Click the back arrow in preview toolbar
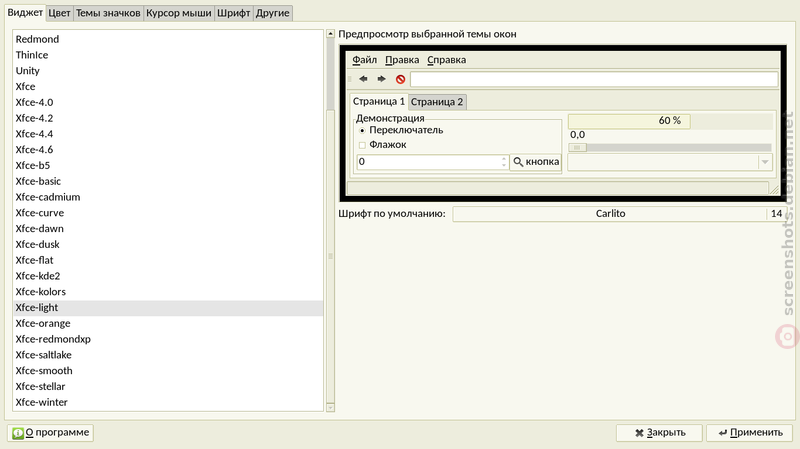The height and width of the screenshot is (449, 800). [363, 79]
